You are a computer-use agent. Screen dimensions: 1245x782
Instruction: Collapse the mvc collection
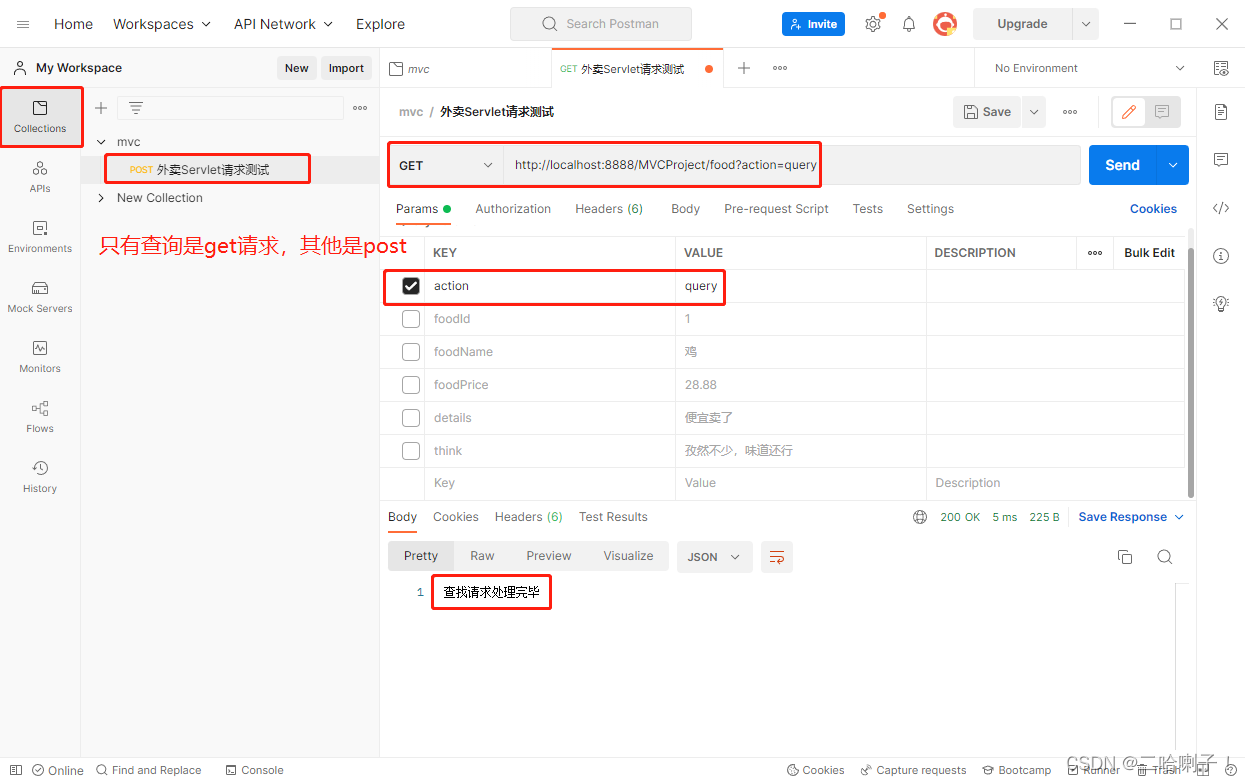[102, 142]
